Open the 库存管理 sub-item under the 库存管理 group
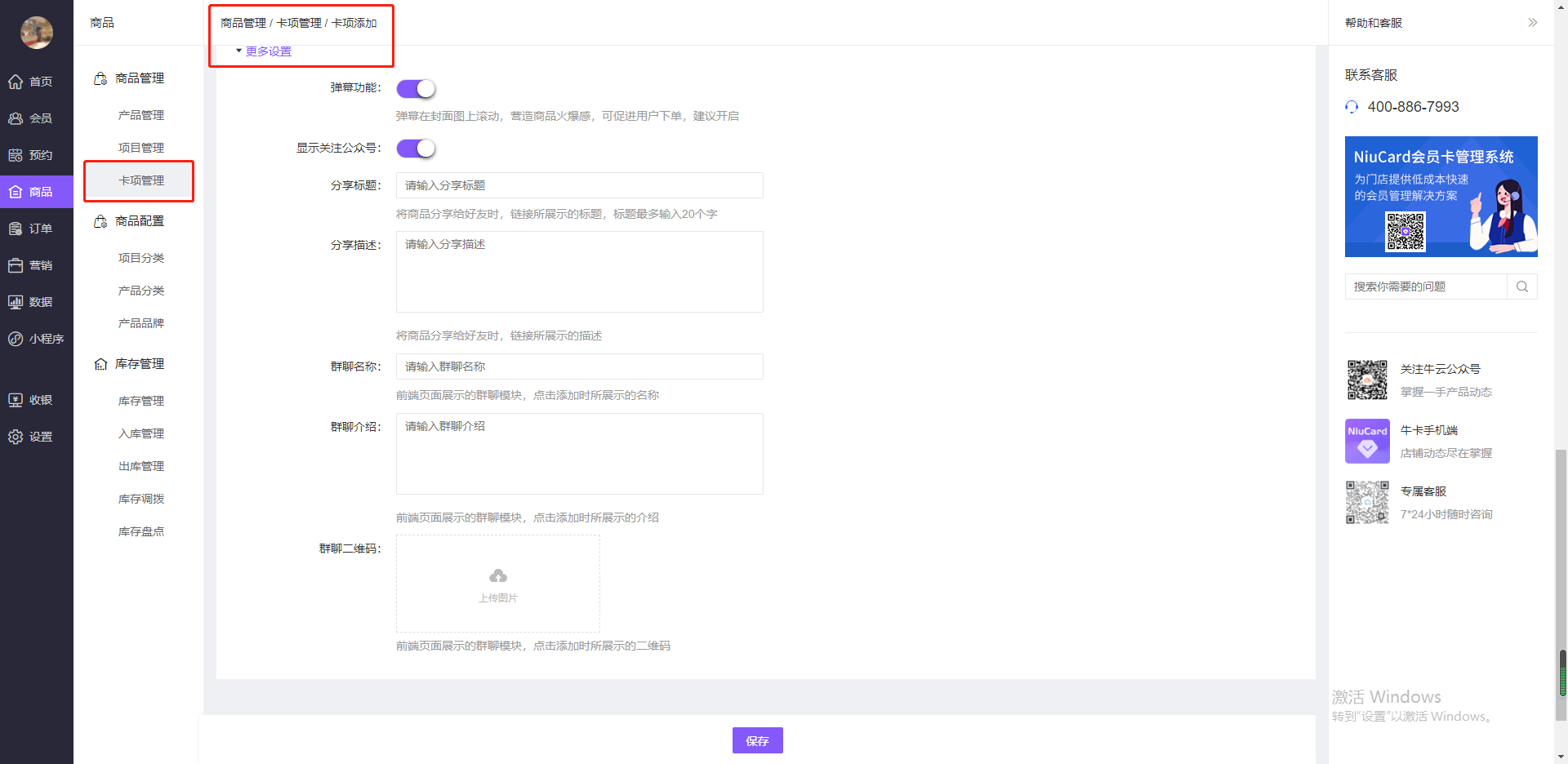Screen dimensions: 1568x764 click(x=141, y=401)
